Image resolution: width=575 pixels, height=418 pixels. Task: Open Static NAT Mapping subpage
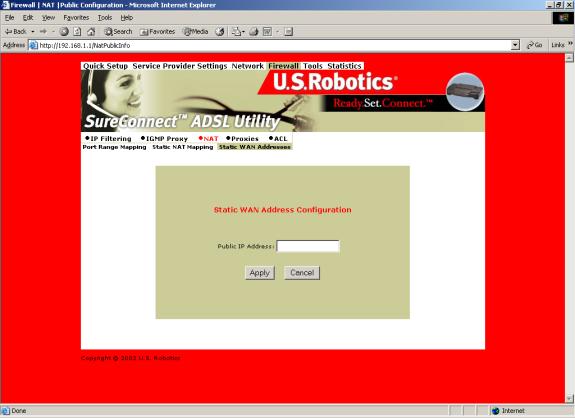point(183,147)
